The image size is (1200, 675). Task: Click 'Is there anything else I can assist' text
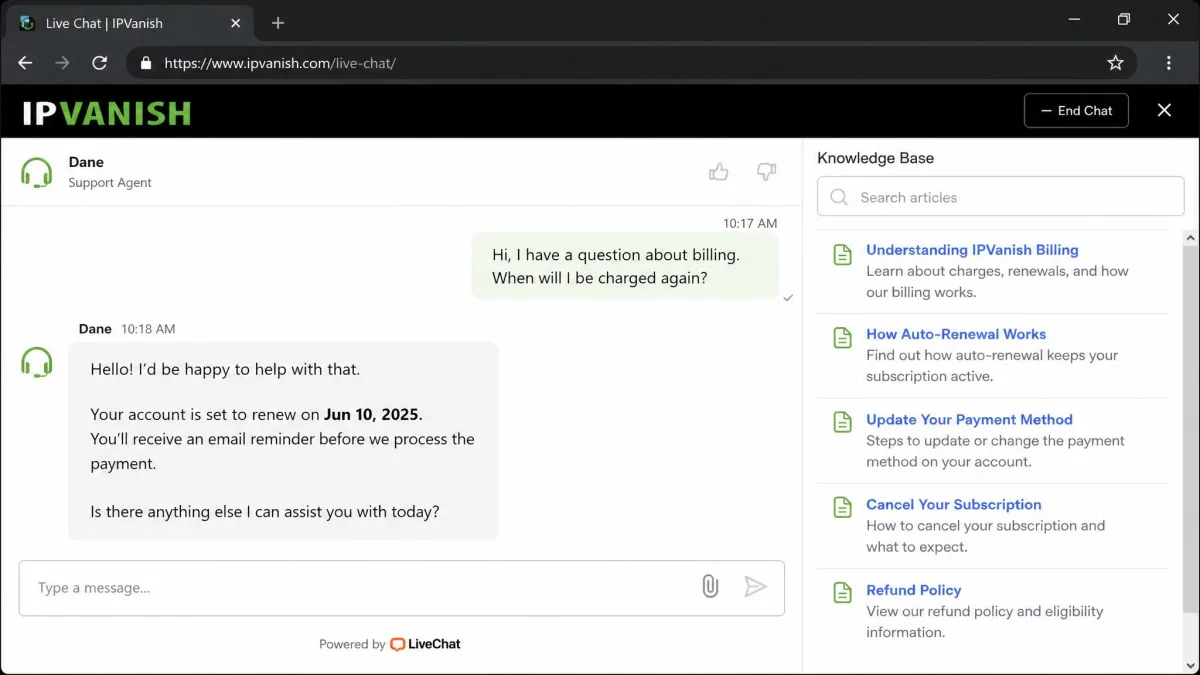point(265,511)
